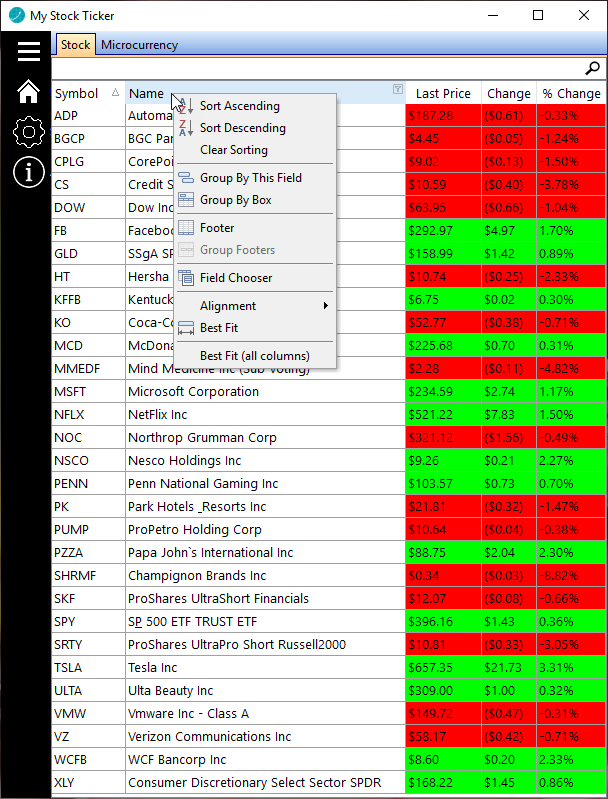Screen dimensions: 608x799
Task: Maximize the My Stock Ticker window
Action: [x=538, y=15]
